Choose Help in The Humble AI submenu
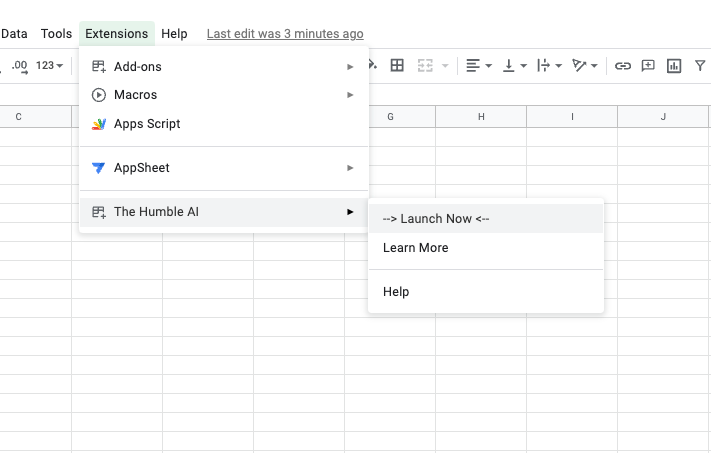711x453 pixels. [486, 292]
